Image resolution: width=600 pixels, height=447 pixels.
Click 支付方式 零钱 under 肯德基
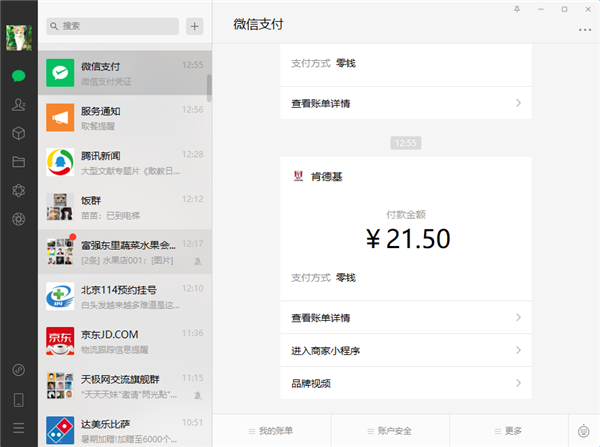pos(324,277)
